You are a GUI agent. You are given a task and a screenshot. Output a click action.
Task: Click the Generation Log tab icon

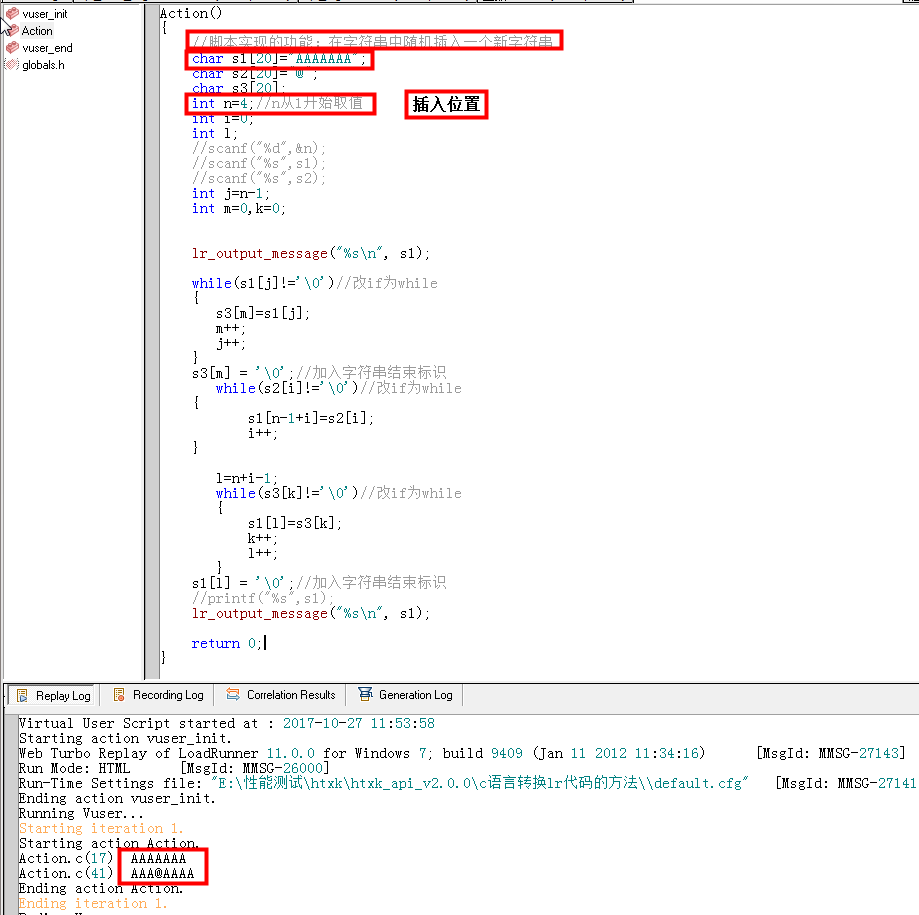tap(365, 695)
